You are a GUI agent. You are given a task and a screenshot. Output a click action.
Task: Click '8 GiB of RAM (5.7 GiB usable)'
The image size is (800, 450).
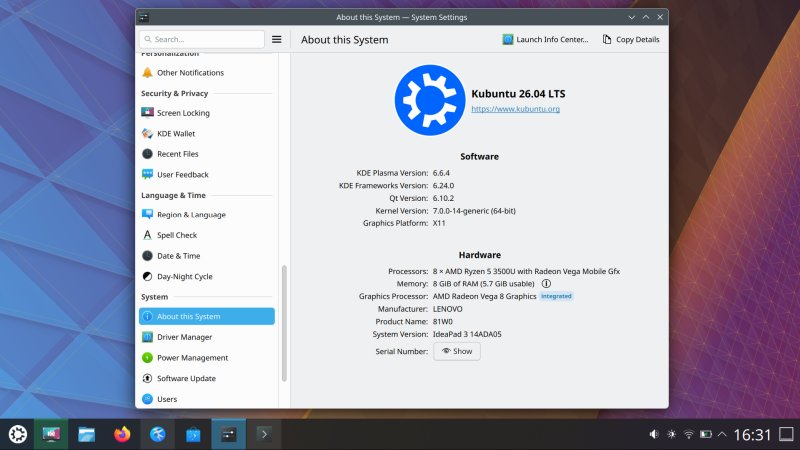(x=484, y=284)
